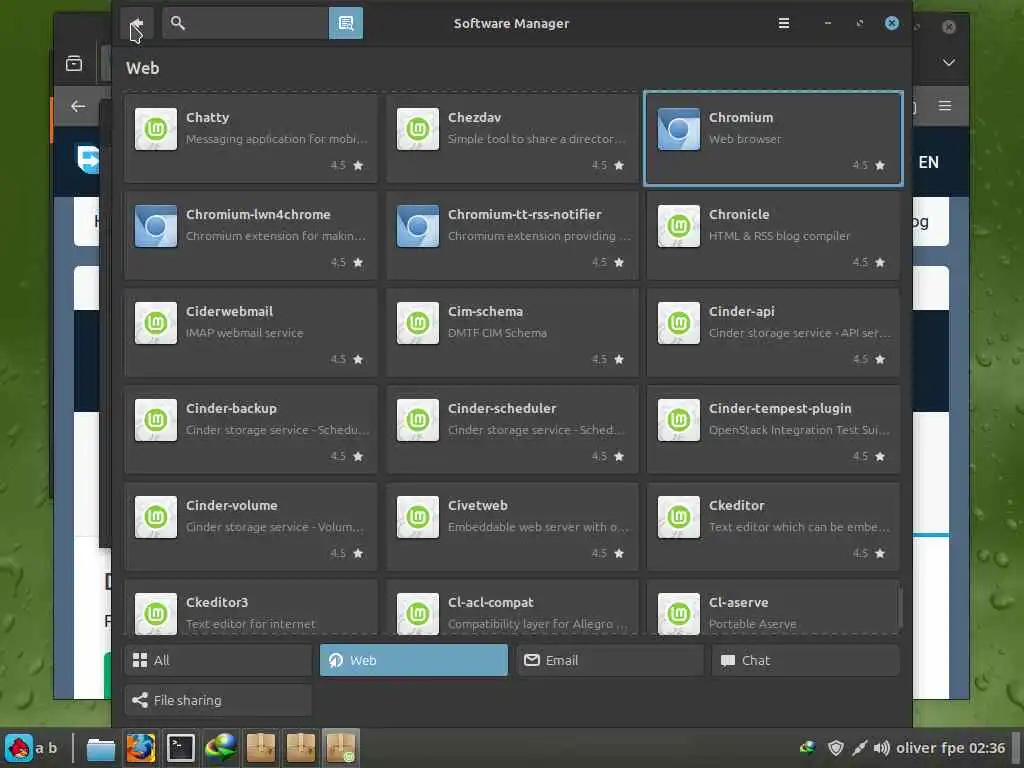Click the Cinder-scheduler title text

(502, 408)
